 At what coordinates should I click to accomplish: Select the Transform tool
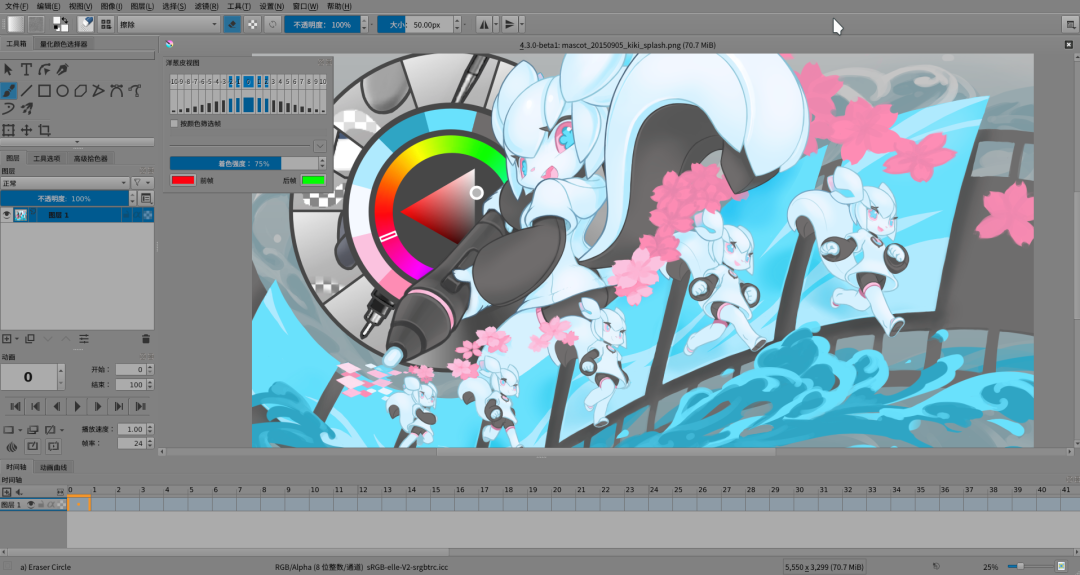(x=8, y=129)
